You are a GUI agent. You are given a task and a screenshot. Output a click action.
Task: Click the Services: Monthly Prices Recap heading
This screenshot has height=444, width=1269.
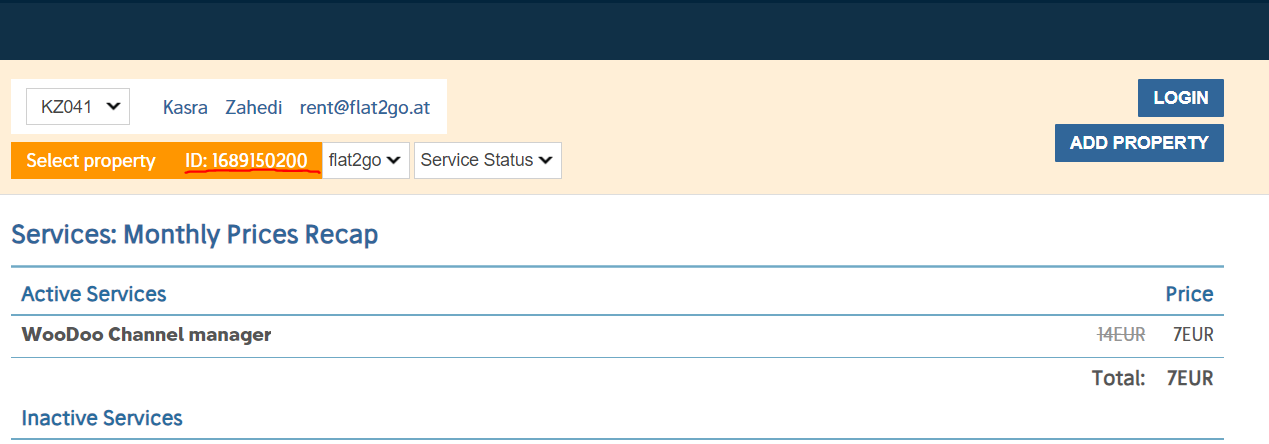(194, 235)
